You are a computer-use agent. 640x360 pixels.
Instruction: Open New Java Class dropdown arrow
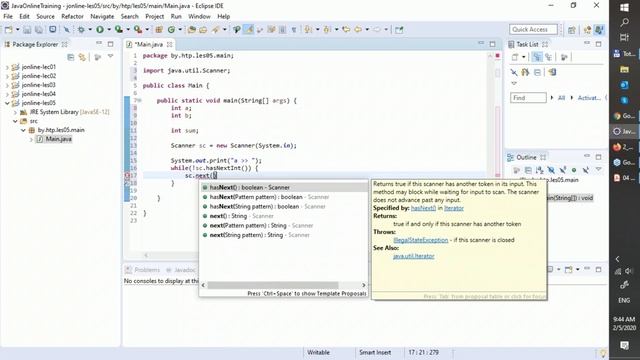click(x=180, y=30)
